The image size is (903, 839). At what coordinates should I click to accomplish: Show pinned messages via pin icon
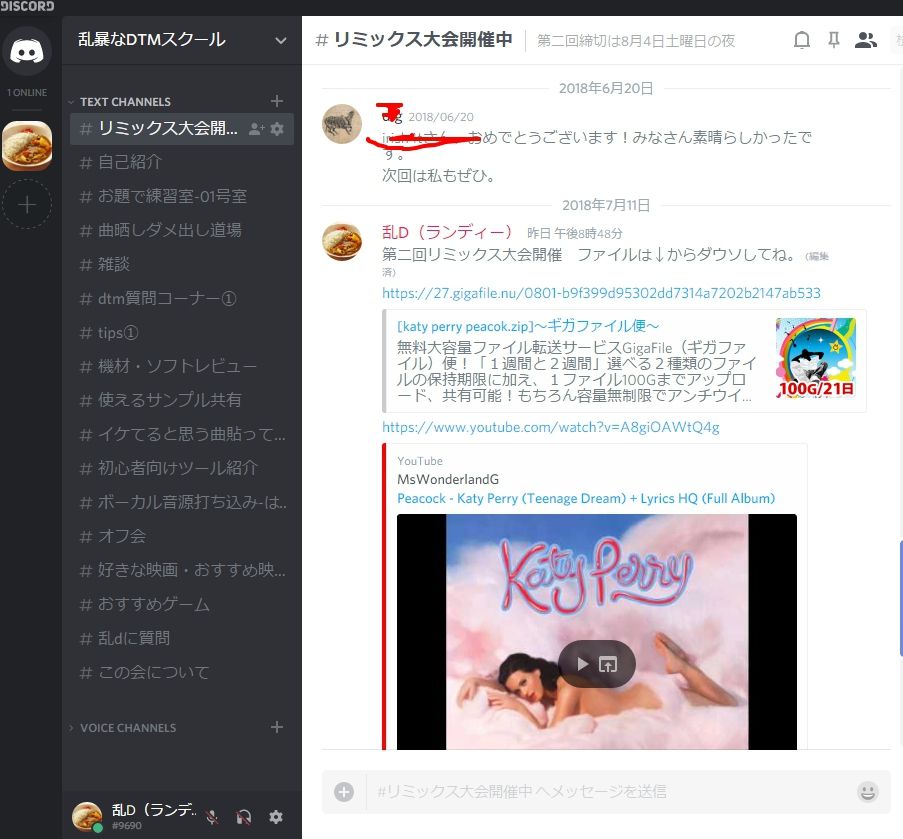point(833,40)
